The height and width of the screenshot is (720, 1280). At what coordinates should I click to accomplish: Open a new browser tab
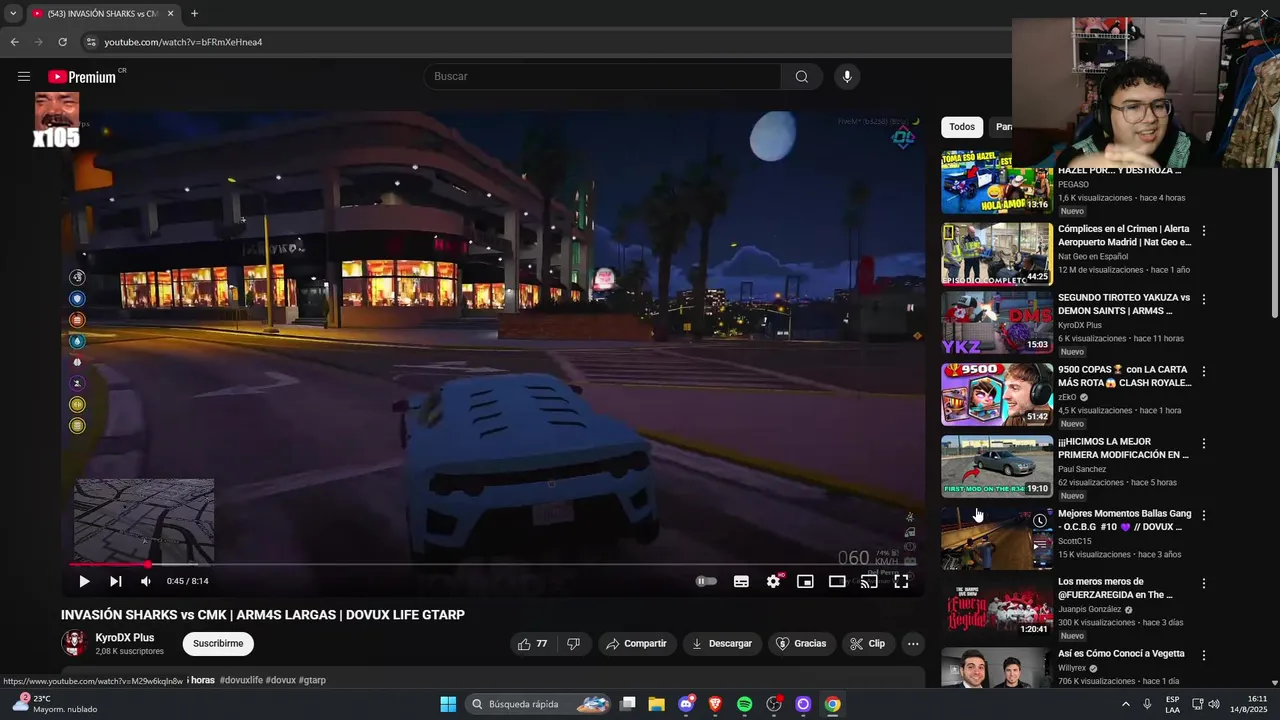click(194, 14)
